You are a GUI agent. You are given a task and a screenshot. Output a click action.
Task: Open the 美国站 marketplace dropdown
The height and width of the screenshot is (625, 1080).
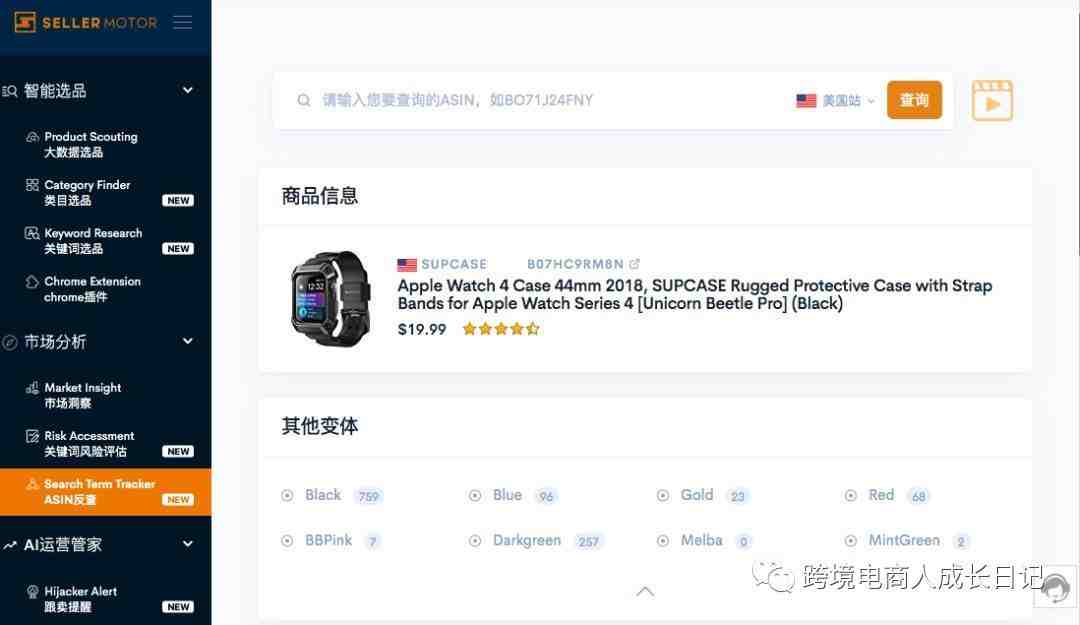(835, 101)
